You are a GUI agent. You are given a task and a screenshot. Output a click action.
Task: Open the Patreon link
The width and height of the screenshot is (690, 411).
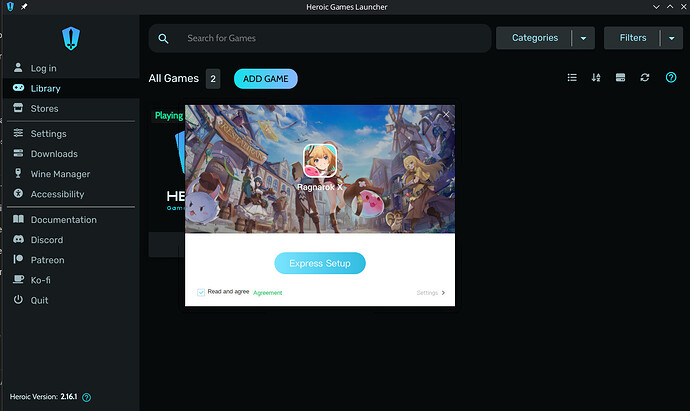[48, 260]
